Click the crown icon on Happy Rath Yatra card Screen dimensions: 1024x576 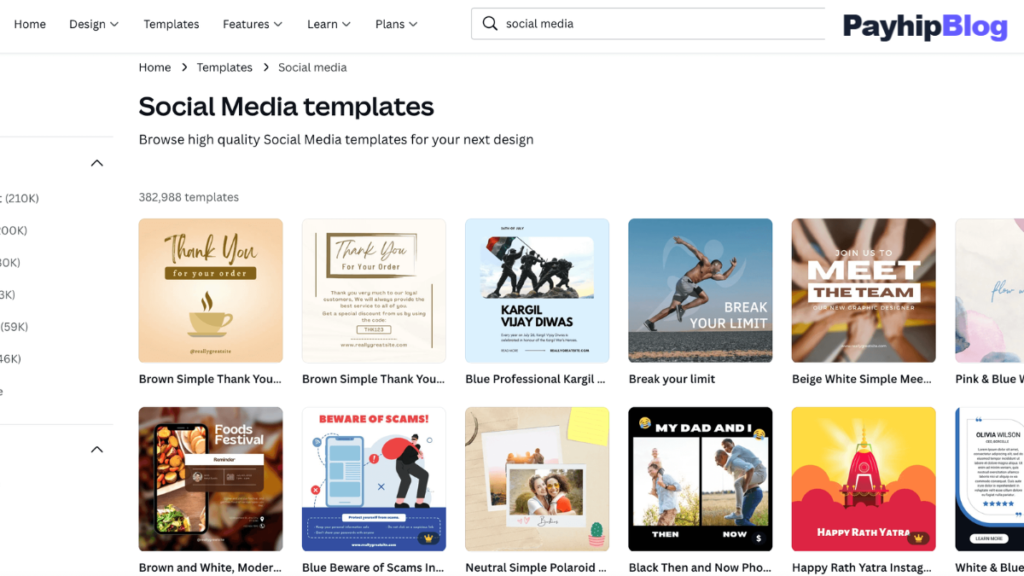(918, 538)
